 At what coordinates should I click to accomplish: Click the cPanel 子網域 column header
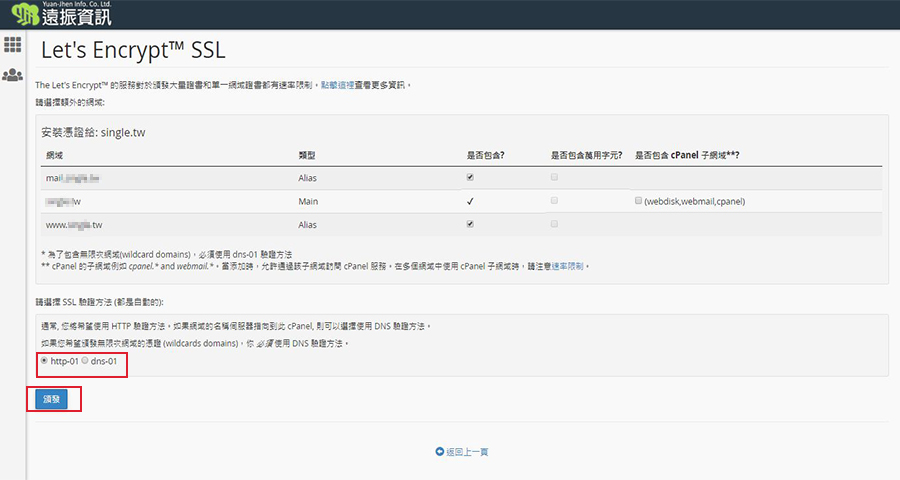[x=687, y=155]
